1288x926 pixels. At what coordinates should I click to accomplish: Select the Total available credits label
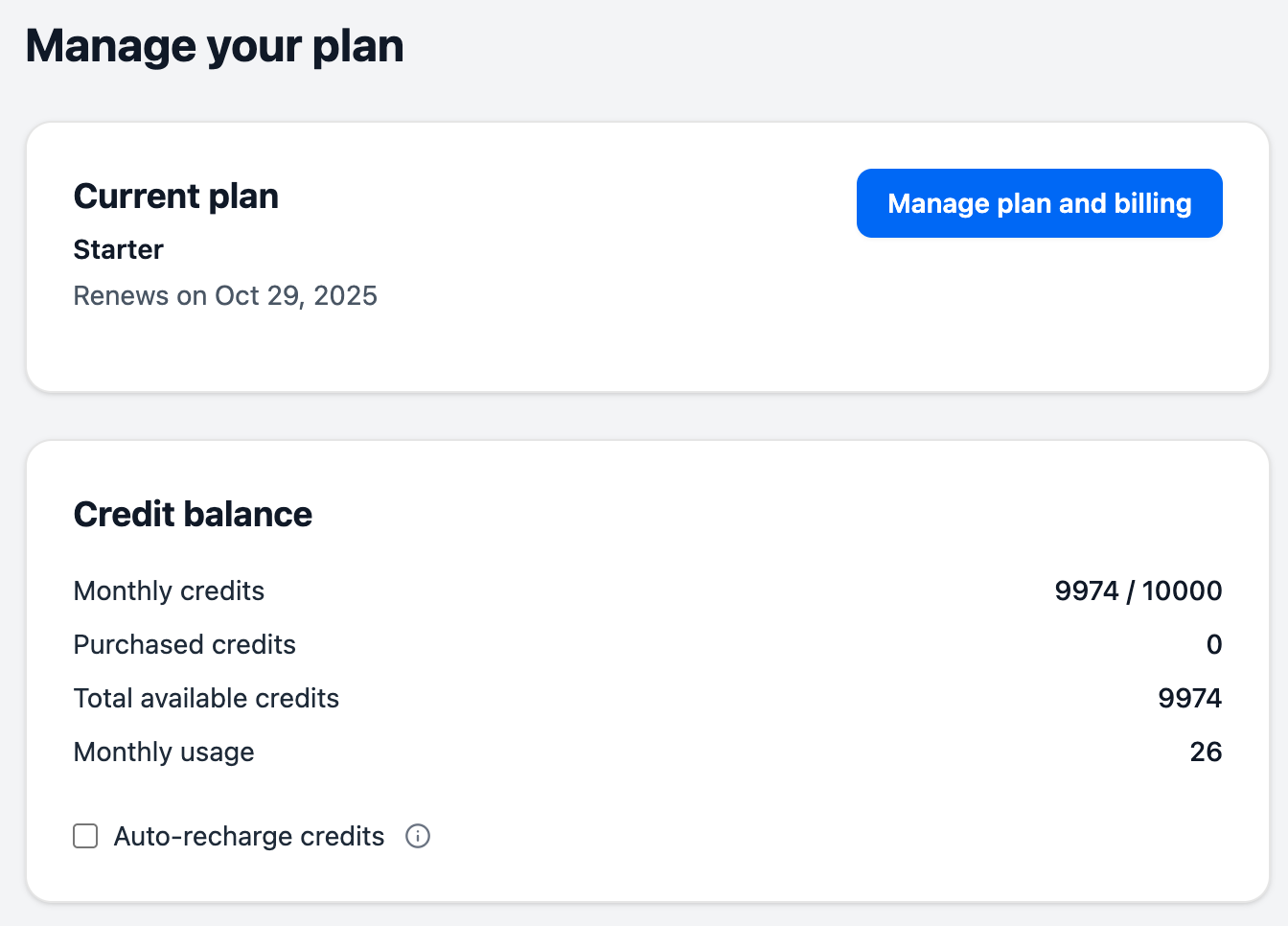pos(206,698)
